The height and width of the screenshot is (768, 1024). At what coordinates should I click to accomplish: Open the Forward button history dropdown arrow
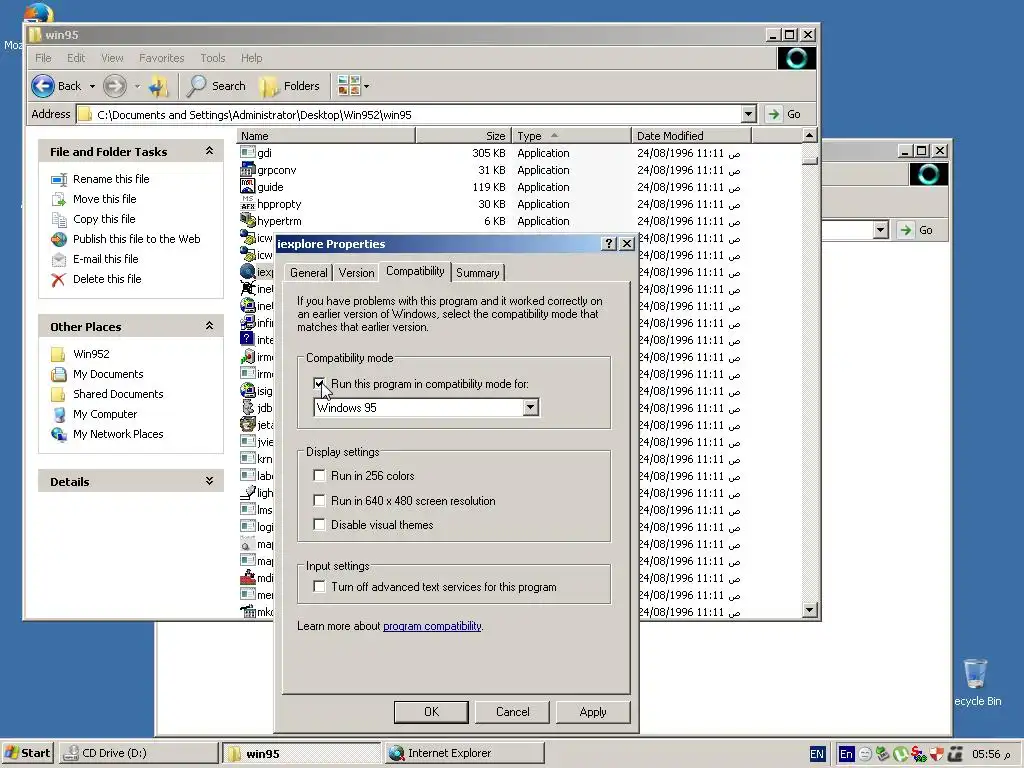click(137, 86)
